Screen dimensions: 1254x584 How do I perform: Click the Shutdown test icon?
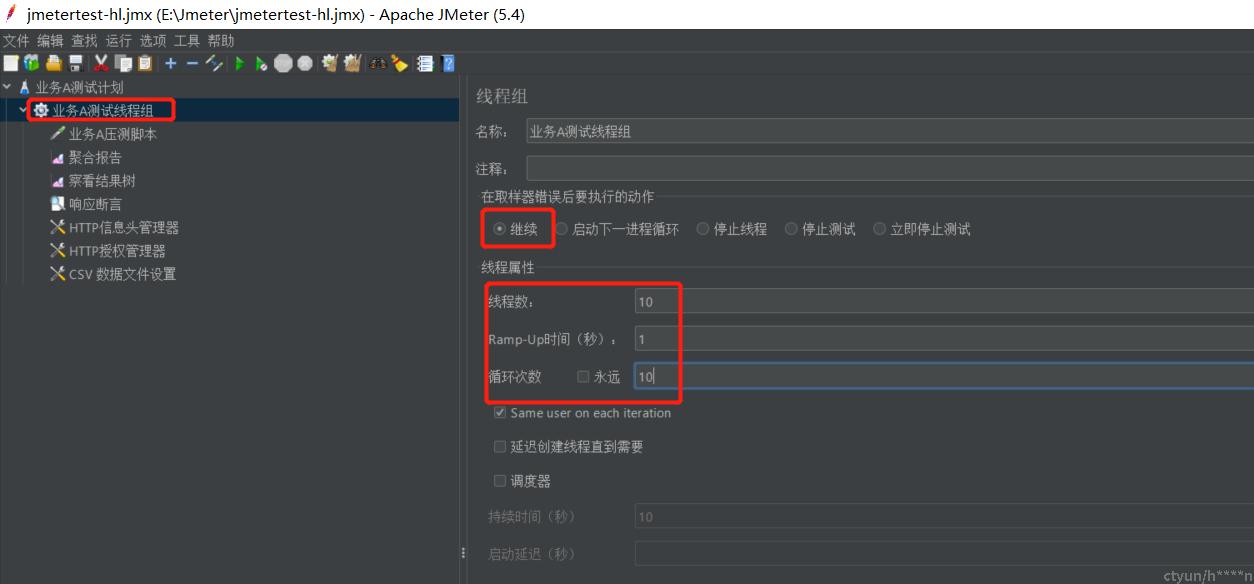coord(305,63)
